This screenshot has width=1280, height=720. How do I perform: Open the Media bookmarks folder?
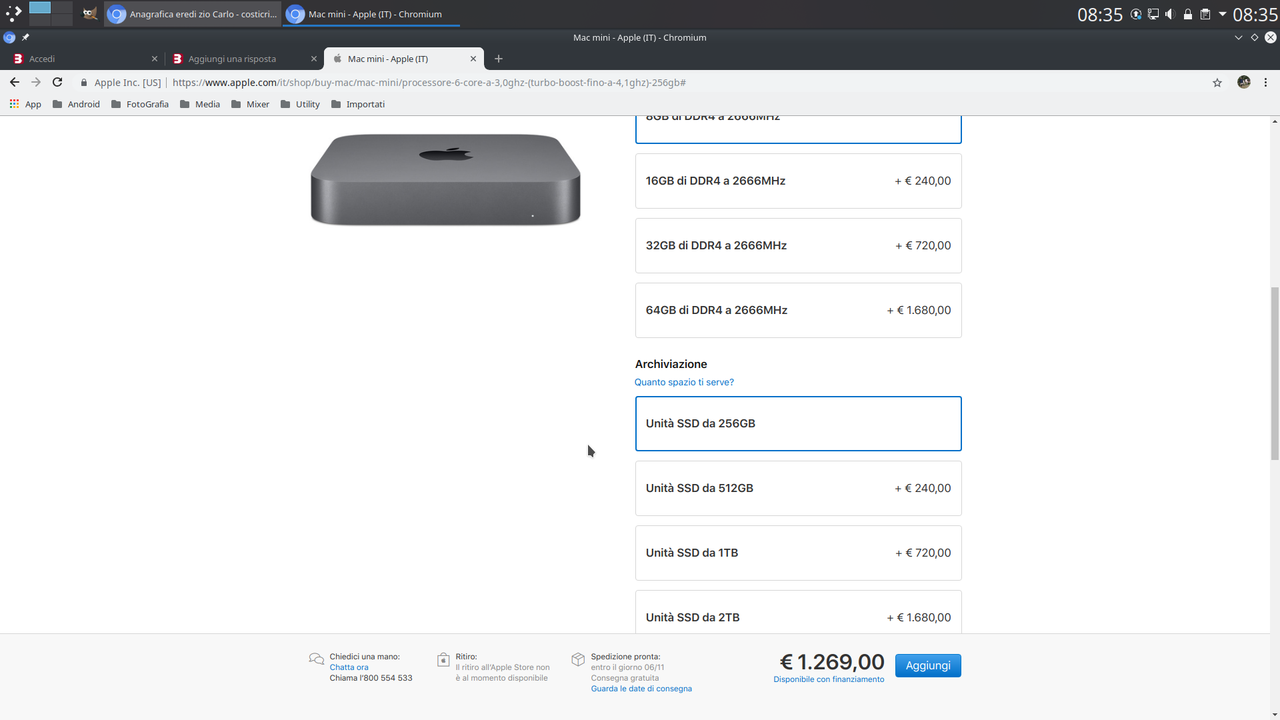[x=200, y=104]
